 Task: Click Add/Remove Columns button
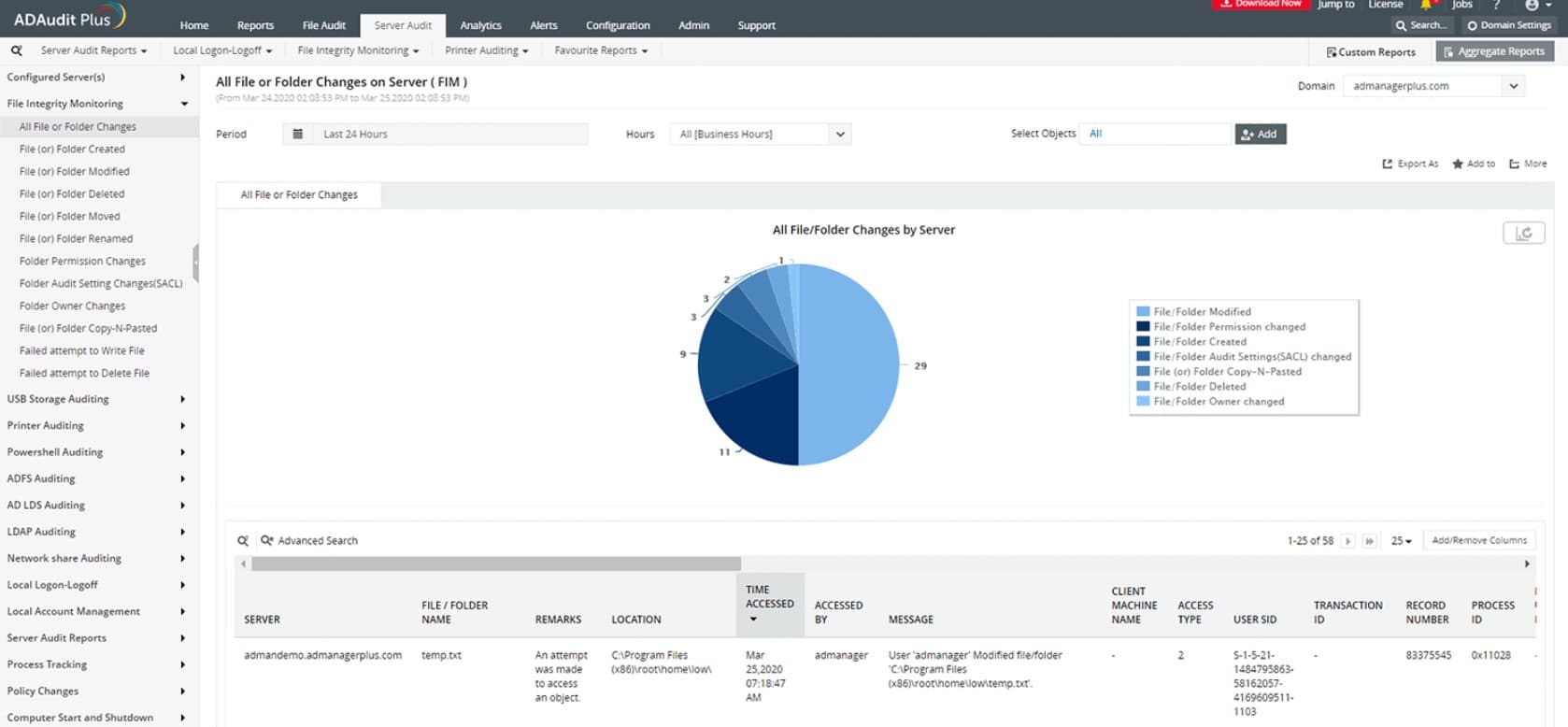[x=1479, y=540]
